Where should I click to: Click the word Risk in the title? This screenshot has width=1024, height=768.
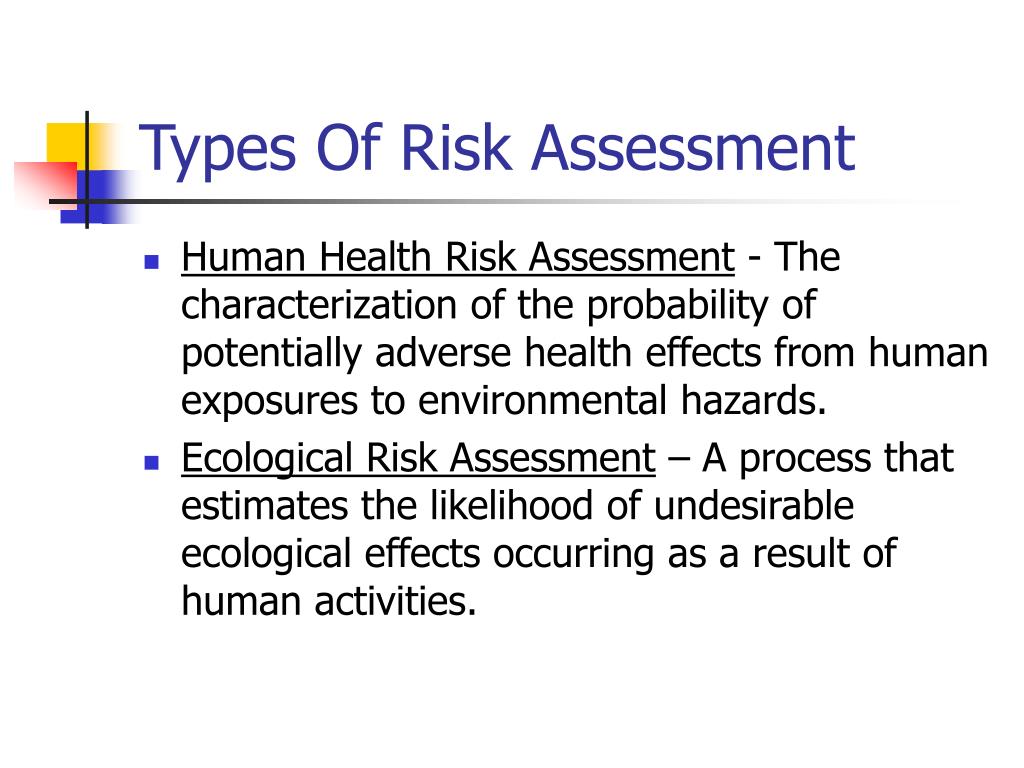455,149
